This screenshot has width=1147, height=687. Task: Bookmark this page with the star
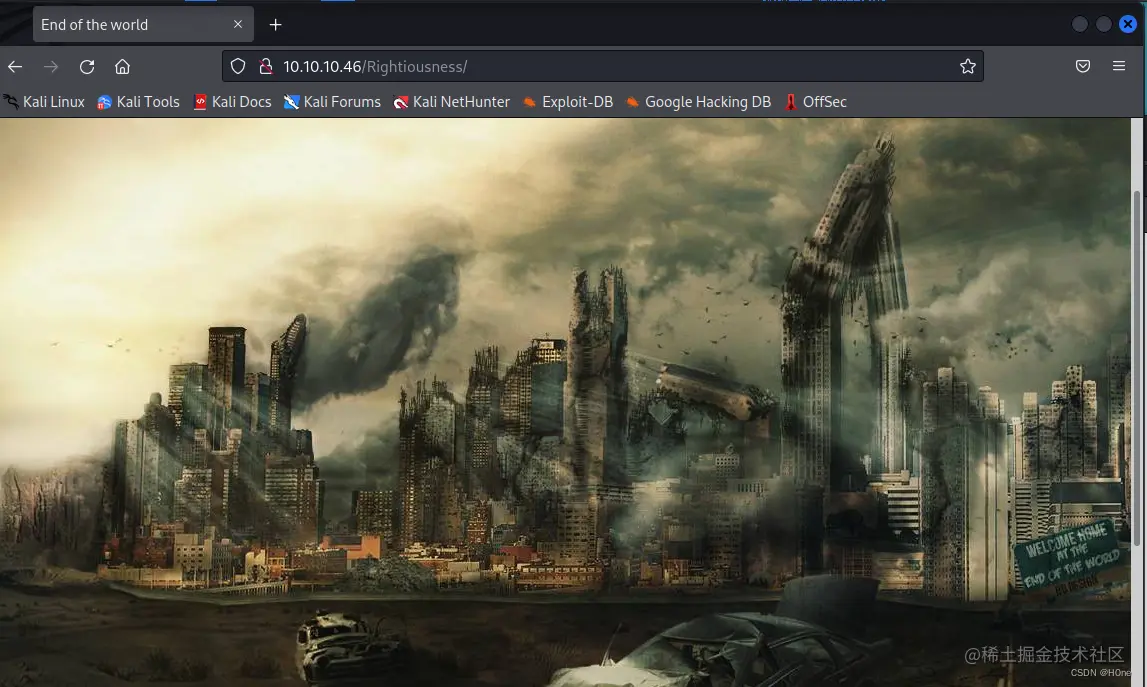coord(968,67)
